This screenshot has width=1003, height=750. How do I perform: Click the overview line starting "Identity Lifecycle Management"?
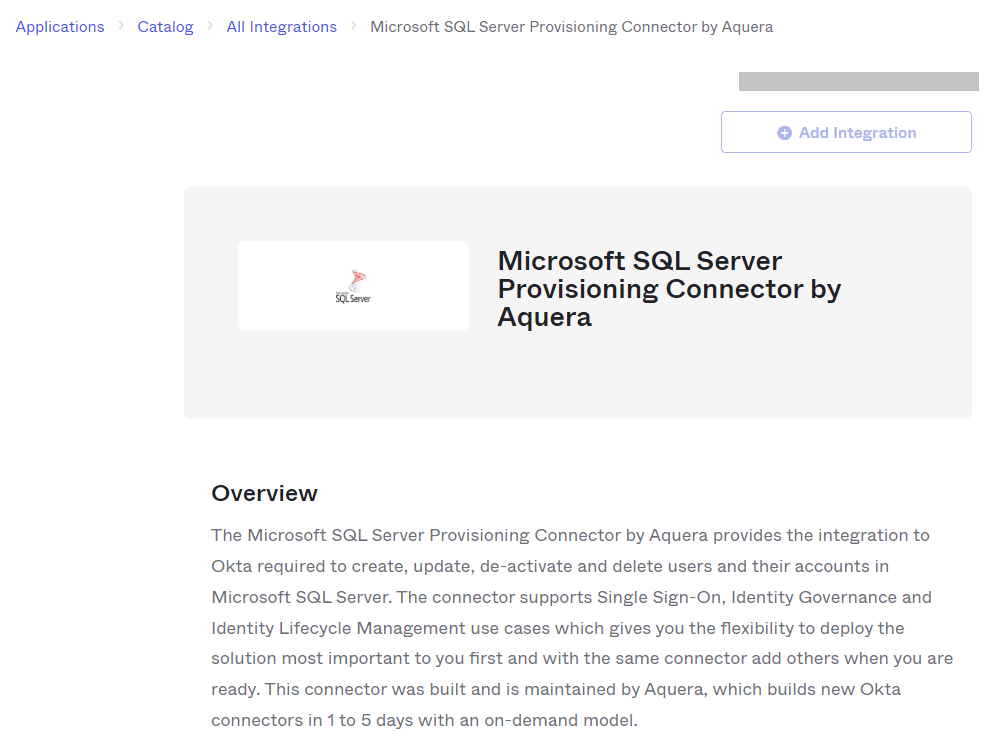[557, 628]
